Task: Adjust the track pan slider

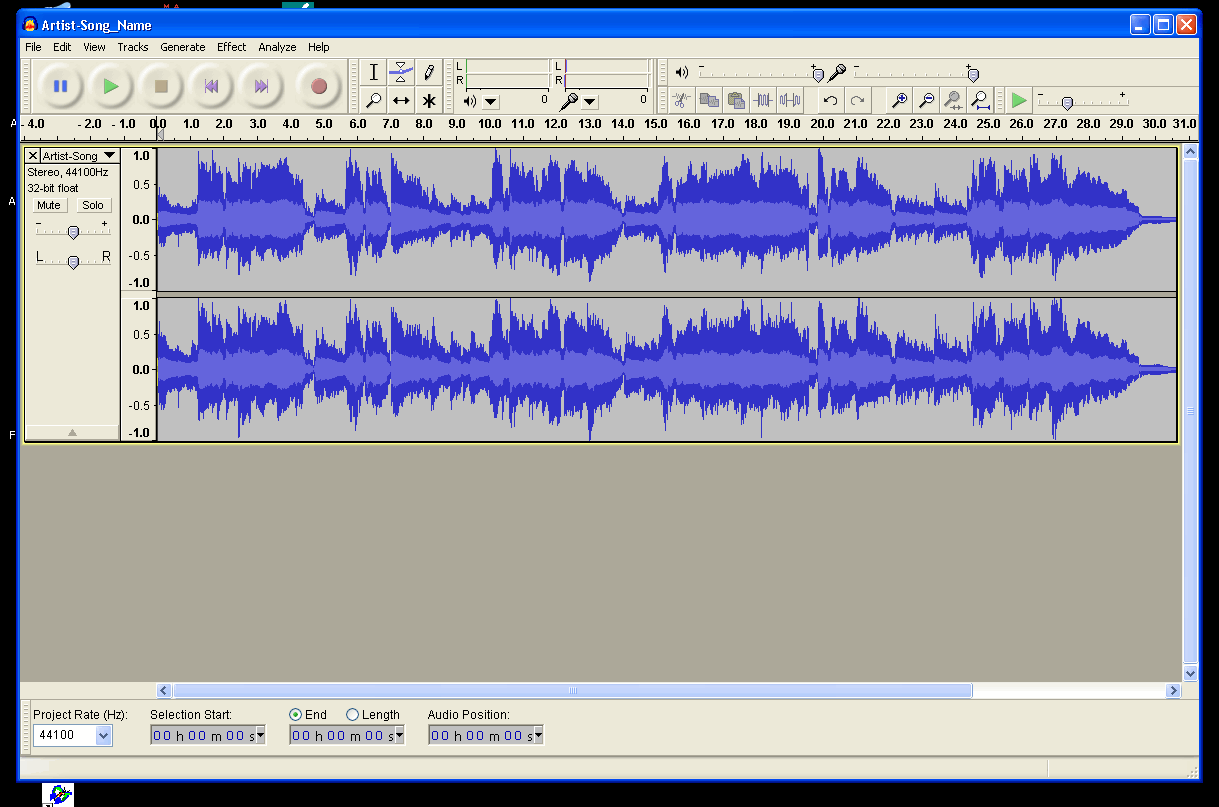Action: pyautogui.click(x=73, y=261)
